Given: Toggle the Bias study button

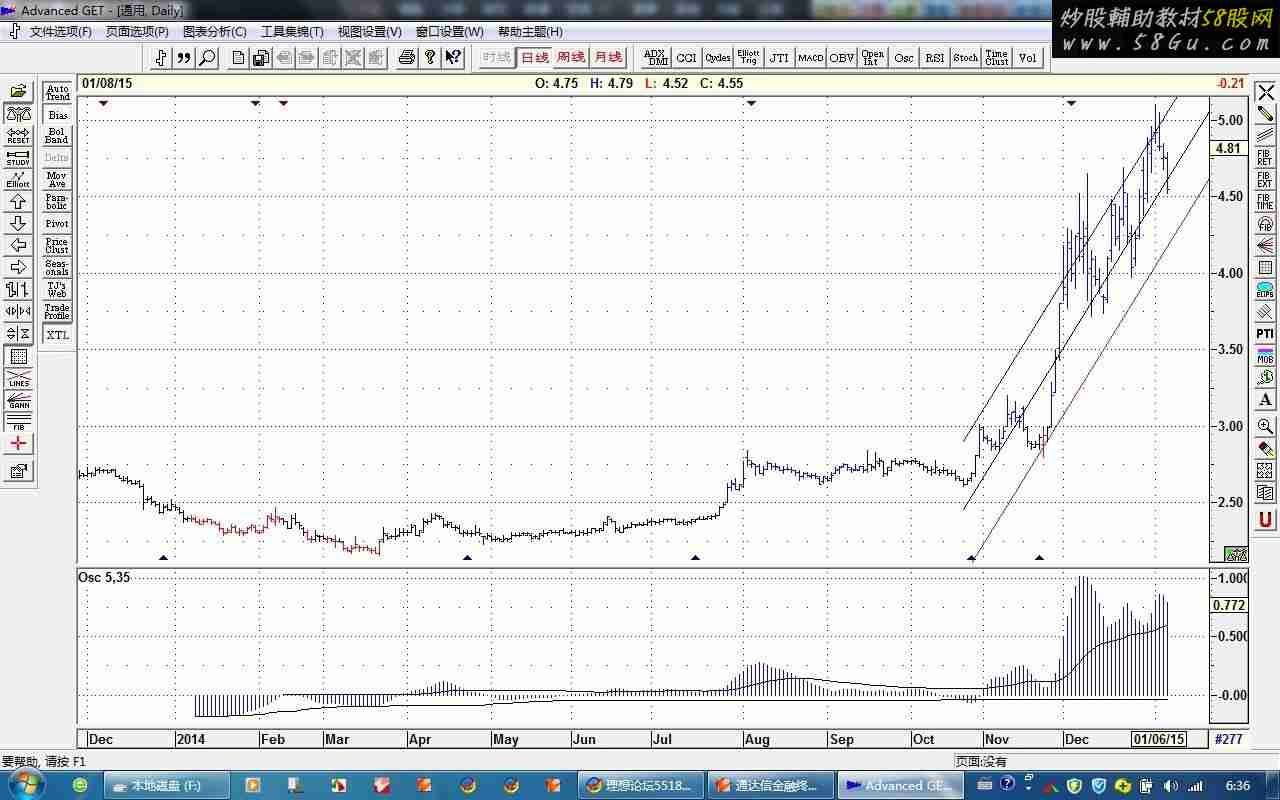Looking at the screenshot, I should [x=57, y=115].
